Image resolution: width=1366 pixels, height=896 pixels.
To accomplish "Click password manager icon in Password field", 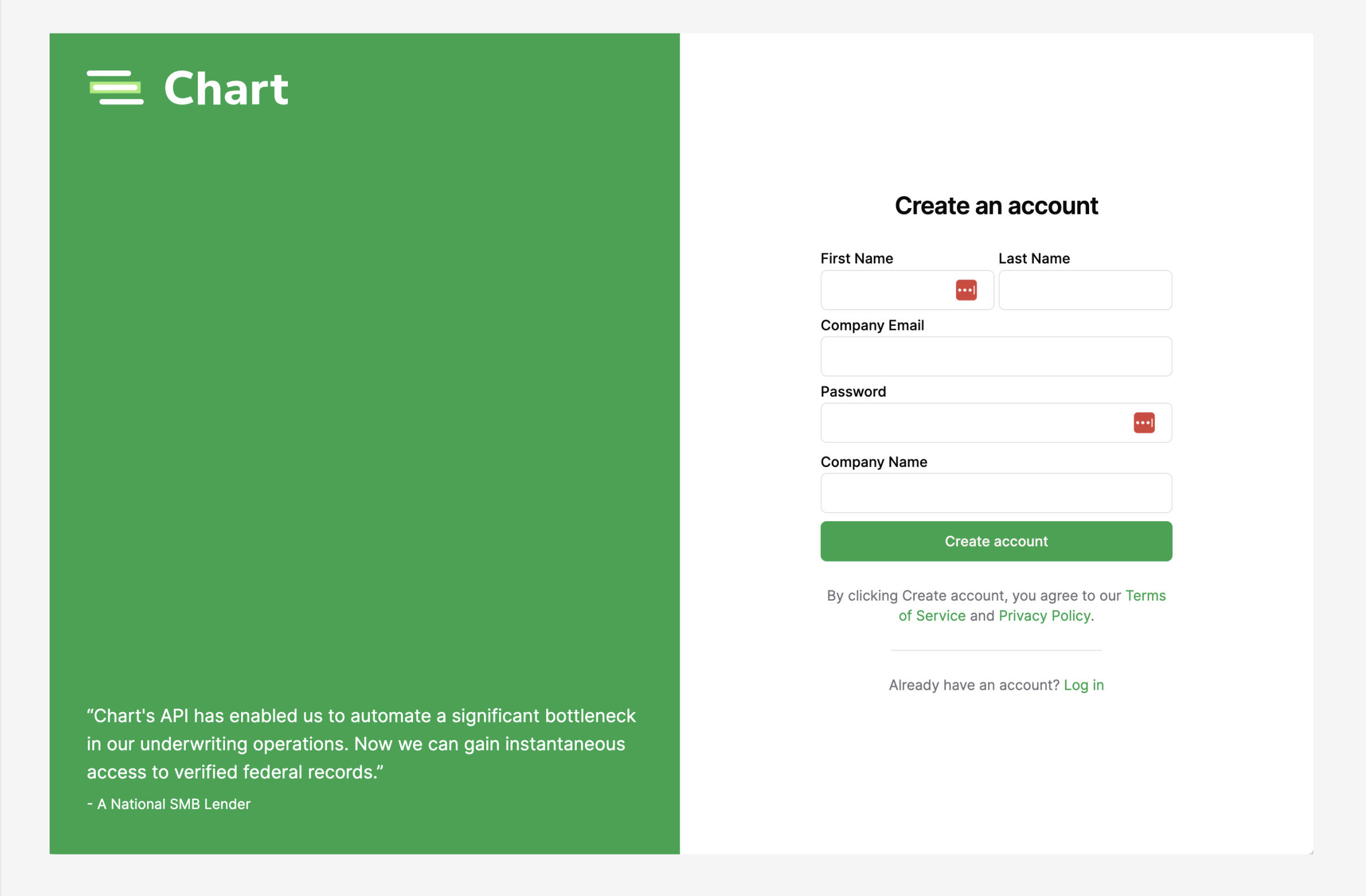I will 1143,423.
